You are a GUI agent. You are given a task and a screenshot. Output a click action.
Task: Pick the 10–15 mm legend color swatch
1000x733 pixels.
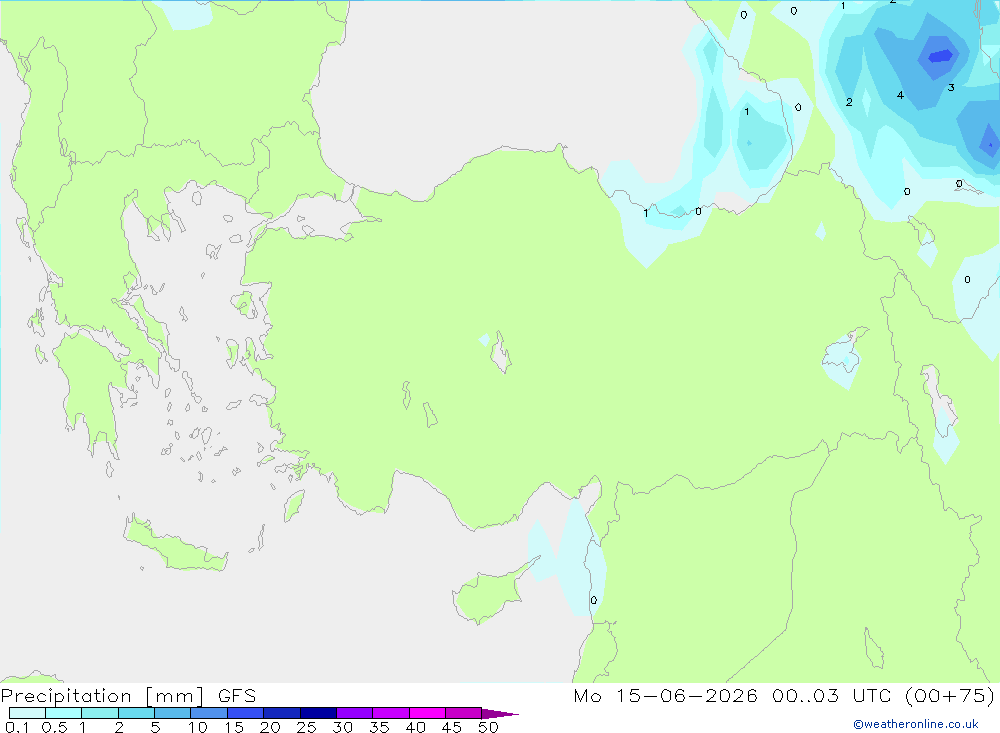(209, 713)
